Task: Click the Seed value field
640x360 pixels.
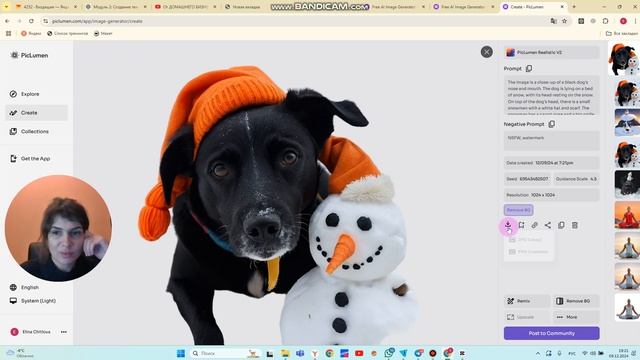Action: 527,179
